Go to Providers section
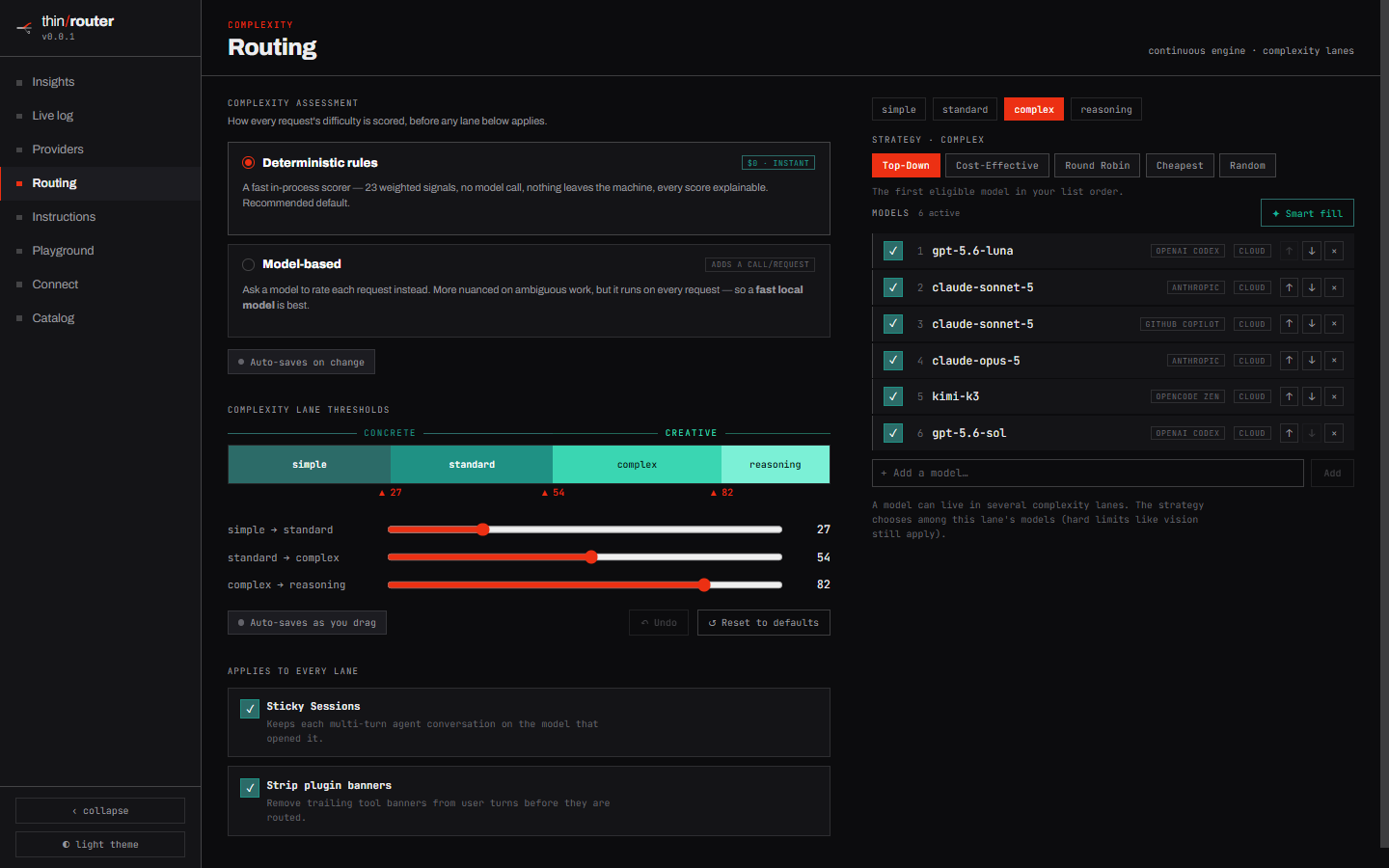The height and width of the screenshot is (868, 1389). (100, 149)
